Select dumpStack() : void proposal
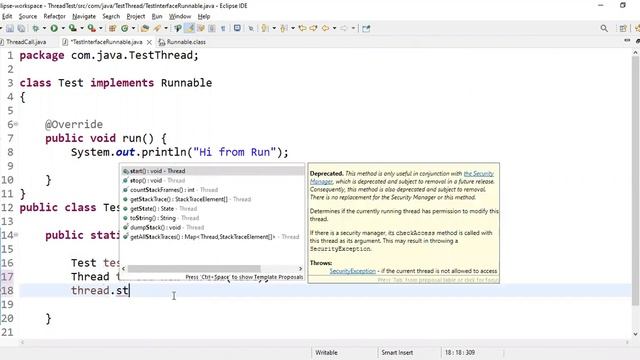The width and height of the screenshot is (640, 360). tap(212, 227)
